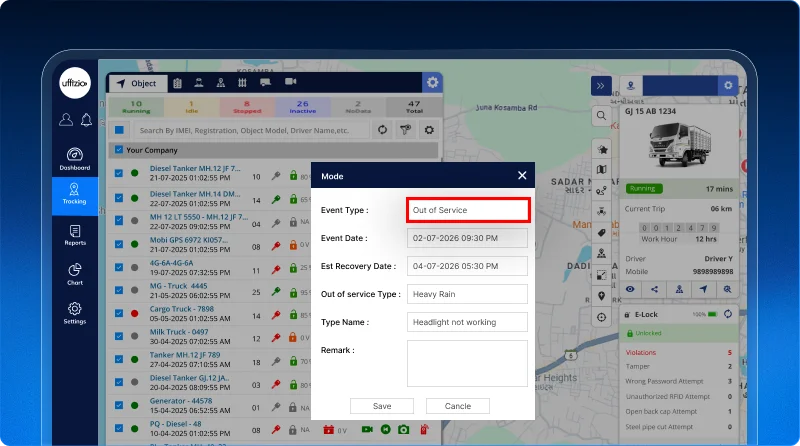Click green camera icon in PQ - Diesel row
The height and width of the screenshot is (446, 800).
click(x=403, y=430)
